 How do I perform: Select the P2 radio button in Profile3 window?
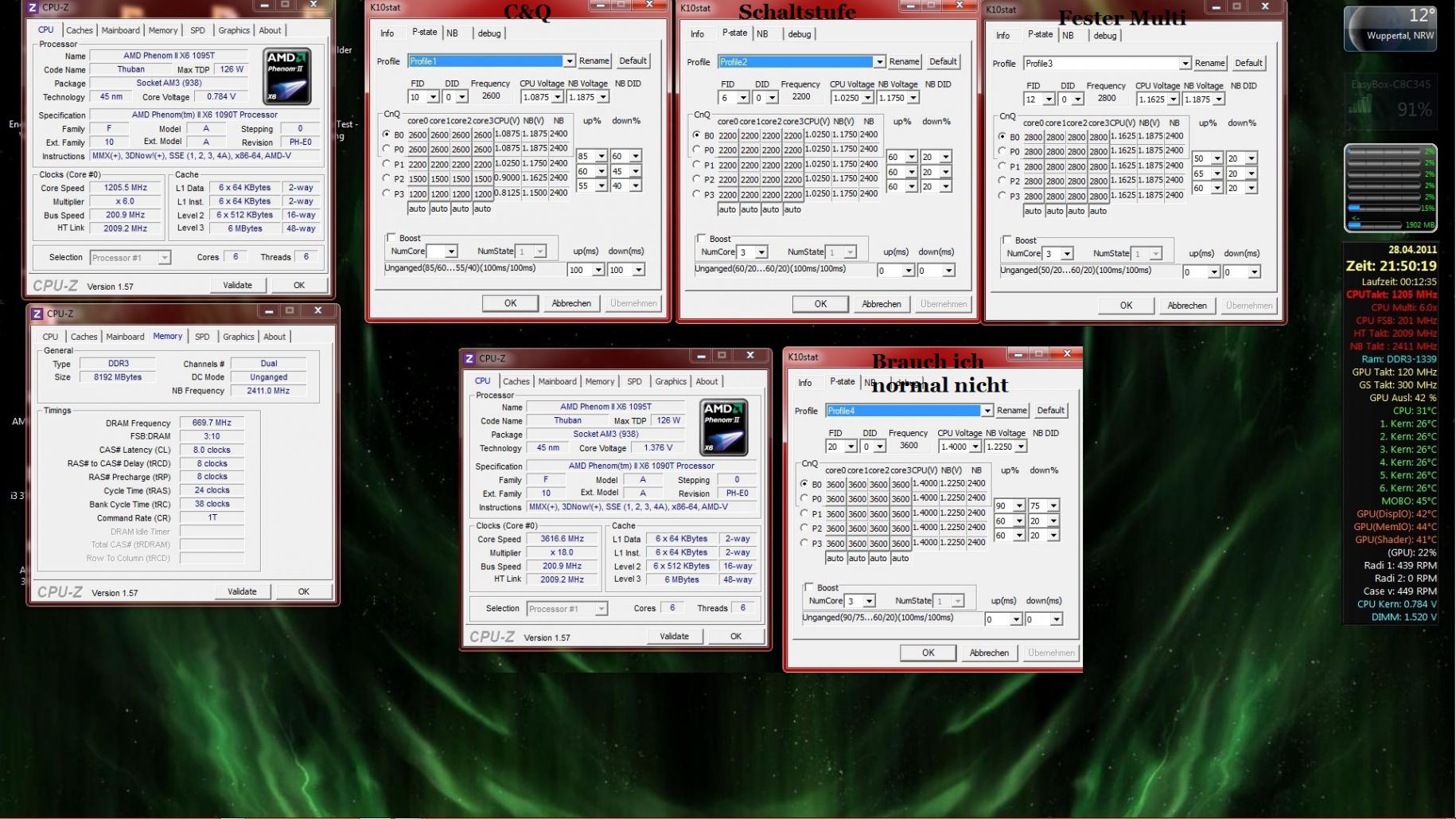[x=1002, y=181]
